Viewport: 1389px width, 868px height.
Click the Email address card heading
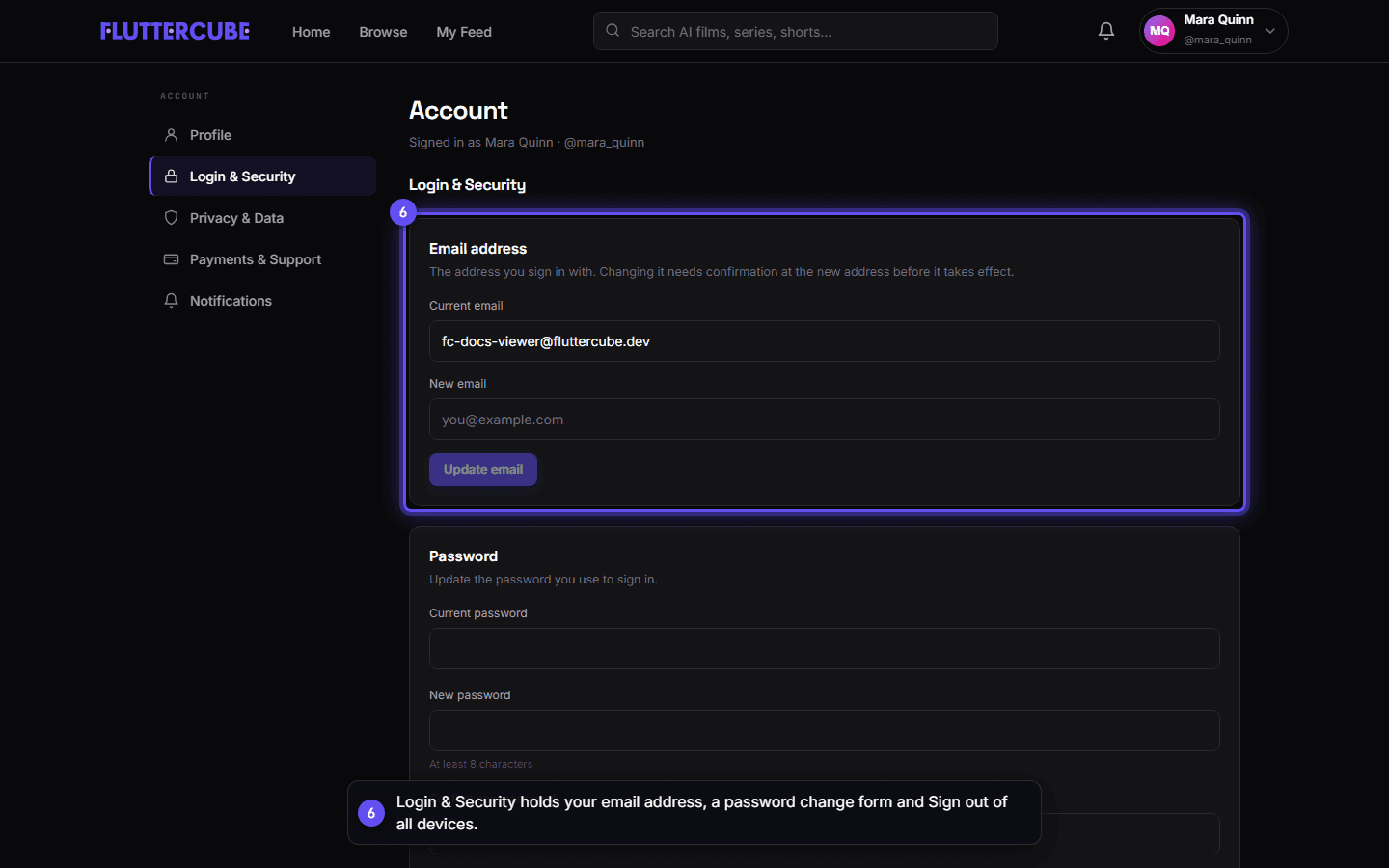point(477,249)
